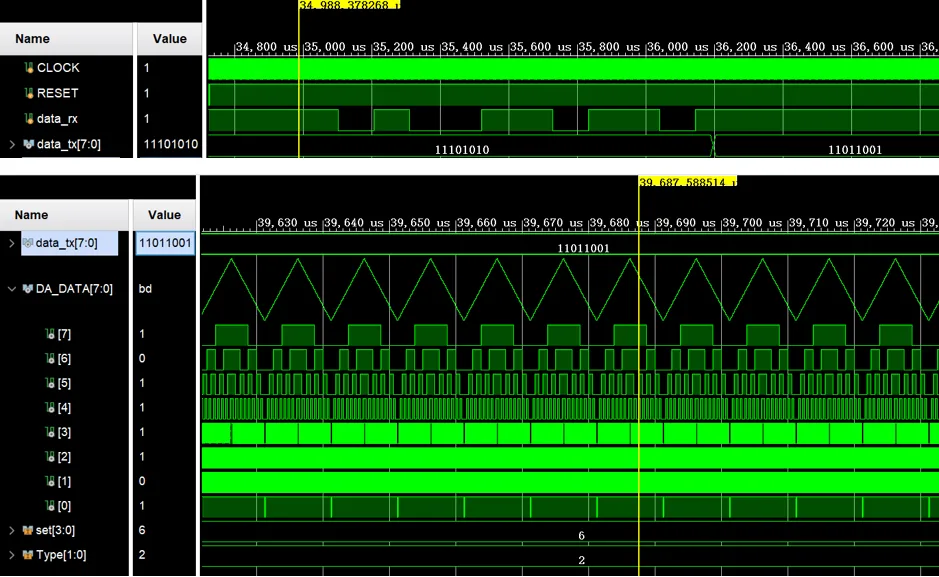Image resolution: width=939 pixels, height=577 pixels.
Task: Click the Name column header in top panel
Action: [32, 39]
